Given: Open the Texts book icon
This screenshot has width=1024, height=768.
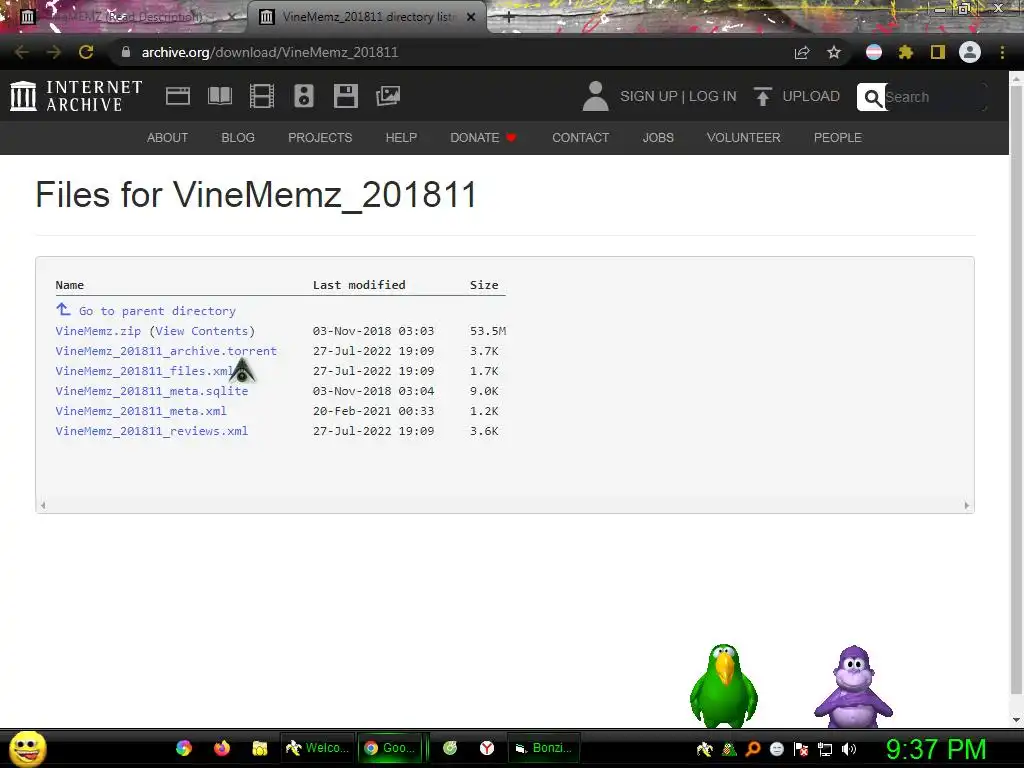Looking at the screenshot, I should pos(219,96).
